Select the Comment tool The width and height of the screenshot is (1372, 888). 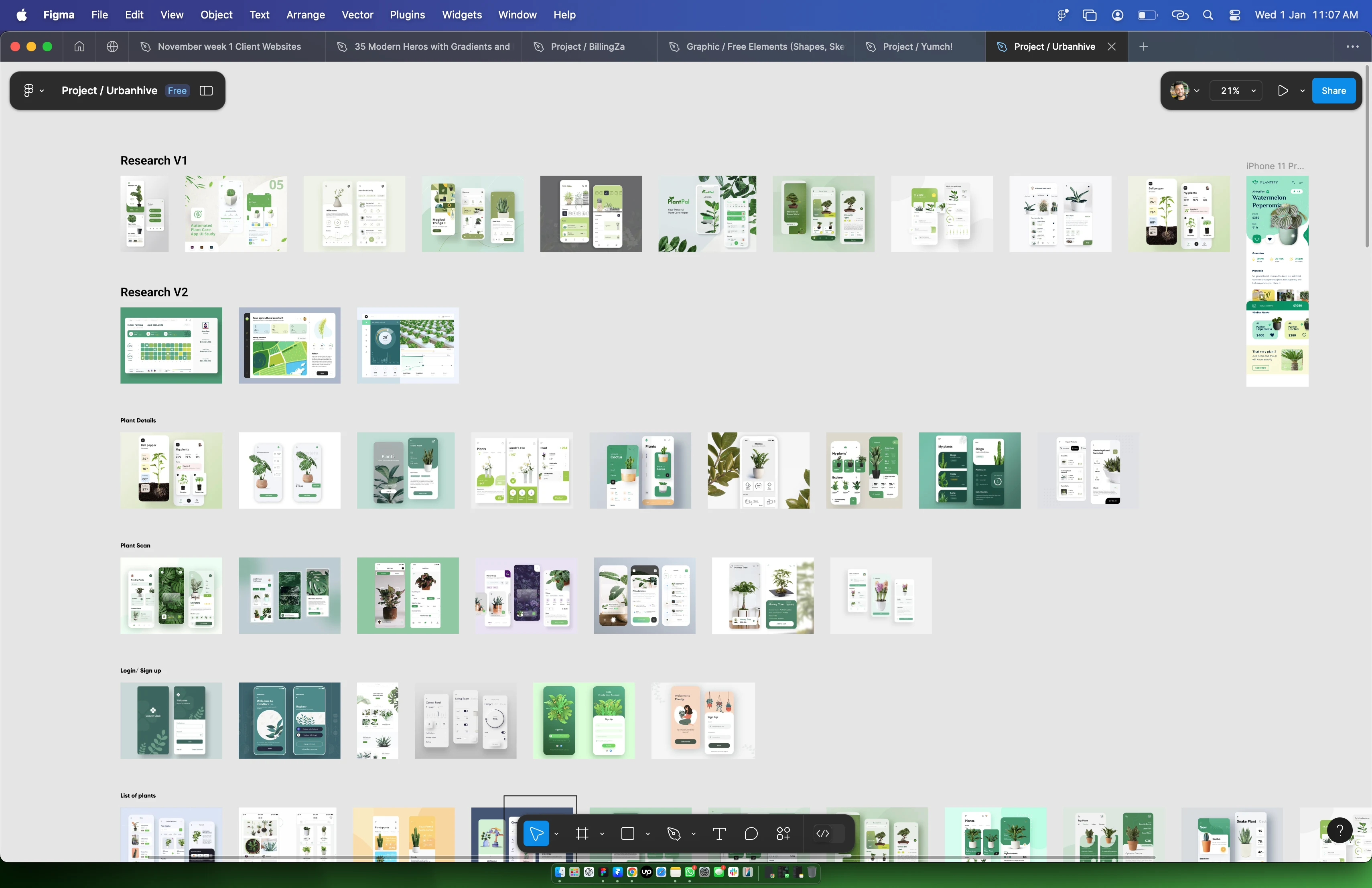[x=751, y=833]
